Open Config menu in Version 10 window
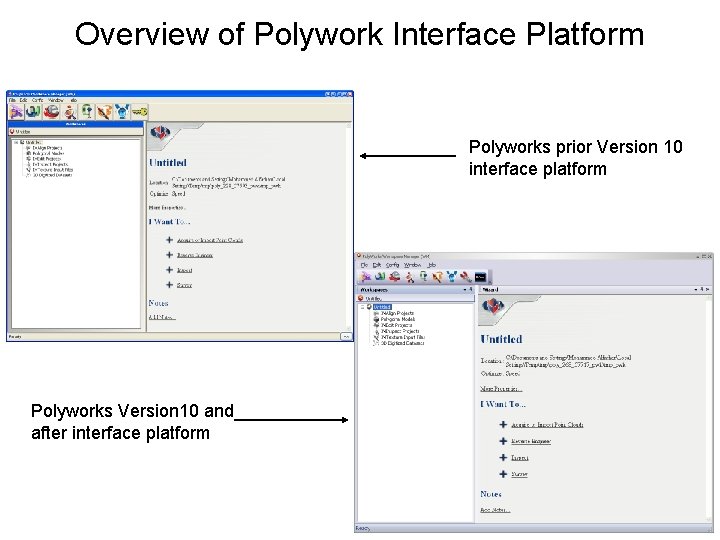 pos(392,265)
